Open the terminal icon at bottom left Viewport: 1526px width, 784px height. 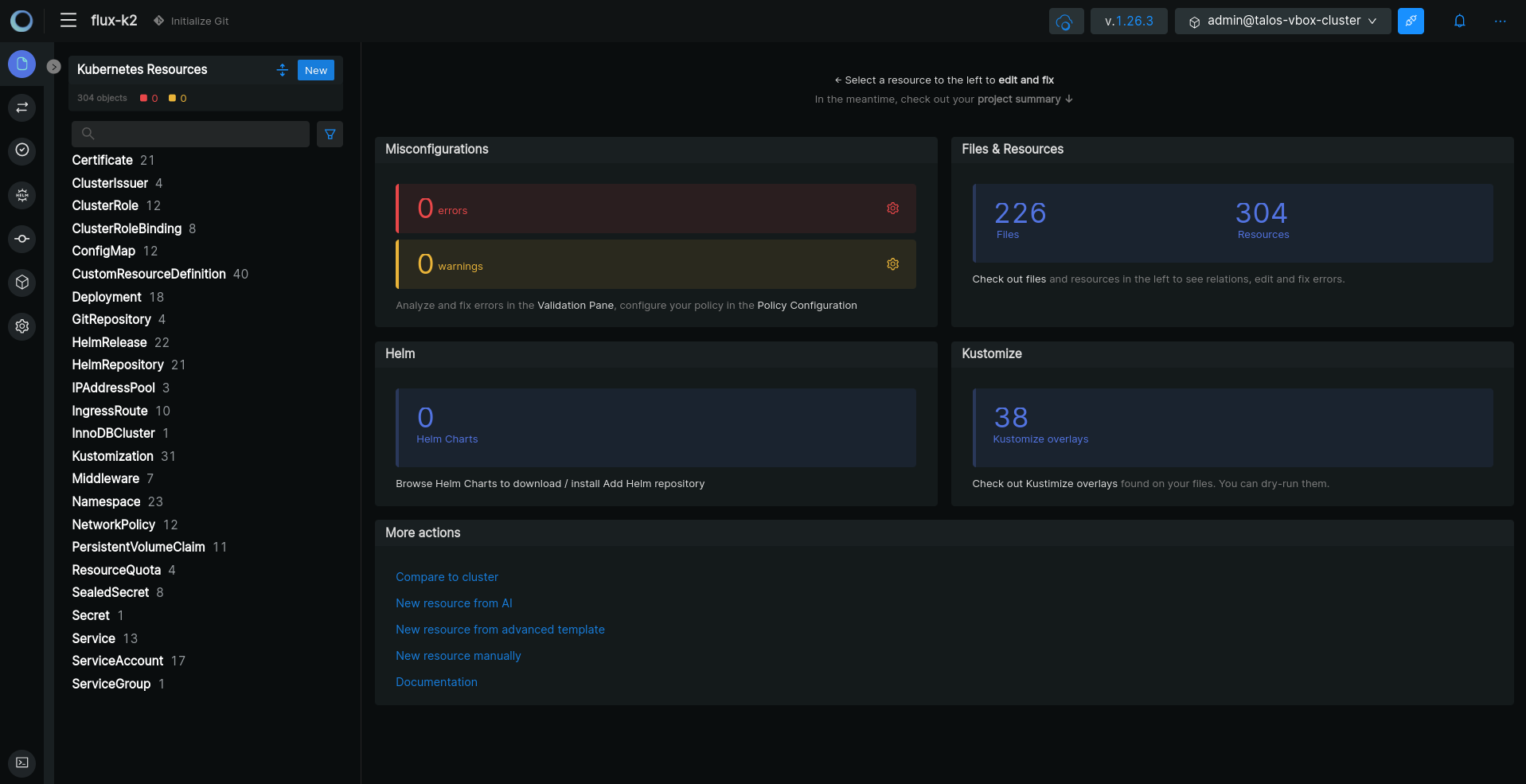tap(22, 763)
